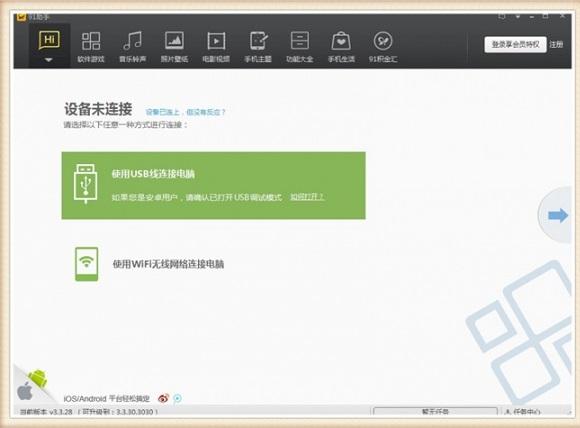Expand the arrow under the Hi icon
This screenshot has height=428, width=580.
click(49, 60)
